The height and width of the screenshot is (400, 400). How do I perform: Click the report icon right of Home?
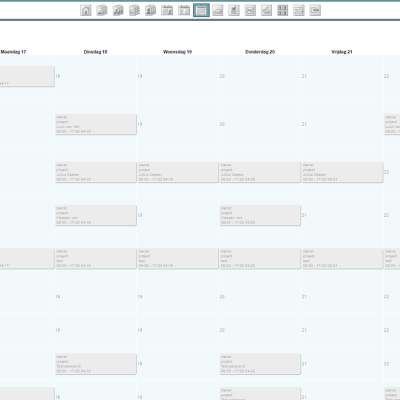click(102, 10)
